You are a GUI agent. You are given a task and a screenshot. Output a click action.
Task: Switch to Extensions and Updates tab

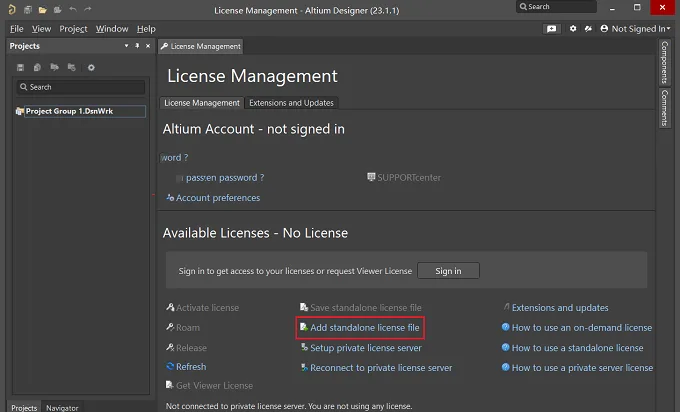pyautogui.click(x=291, y=103)
